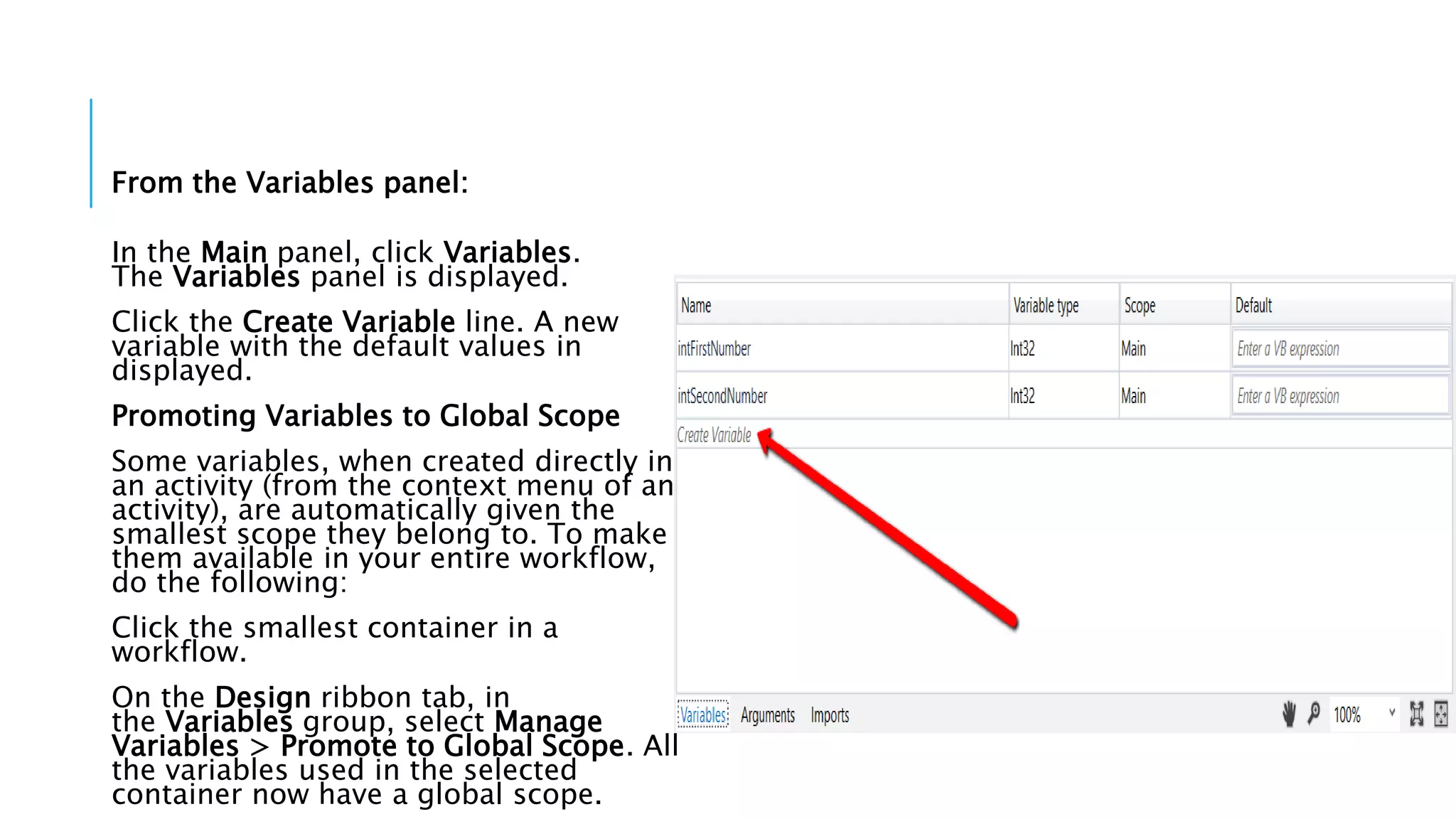This screenshot has width=1456, height=819.
Task: Select the intFirstNumber variable name
Action: 714,348
